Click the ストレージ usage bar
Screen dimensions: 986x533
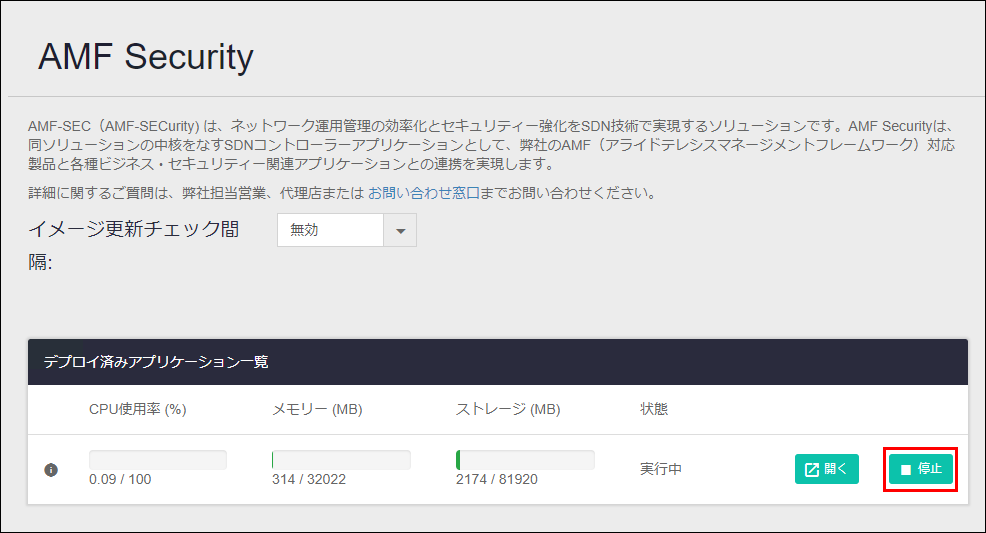(525, 459)
